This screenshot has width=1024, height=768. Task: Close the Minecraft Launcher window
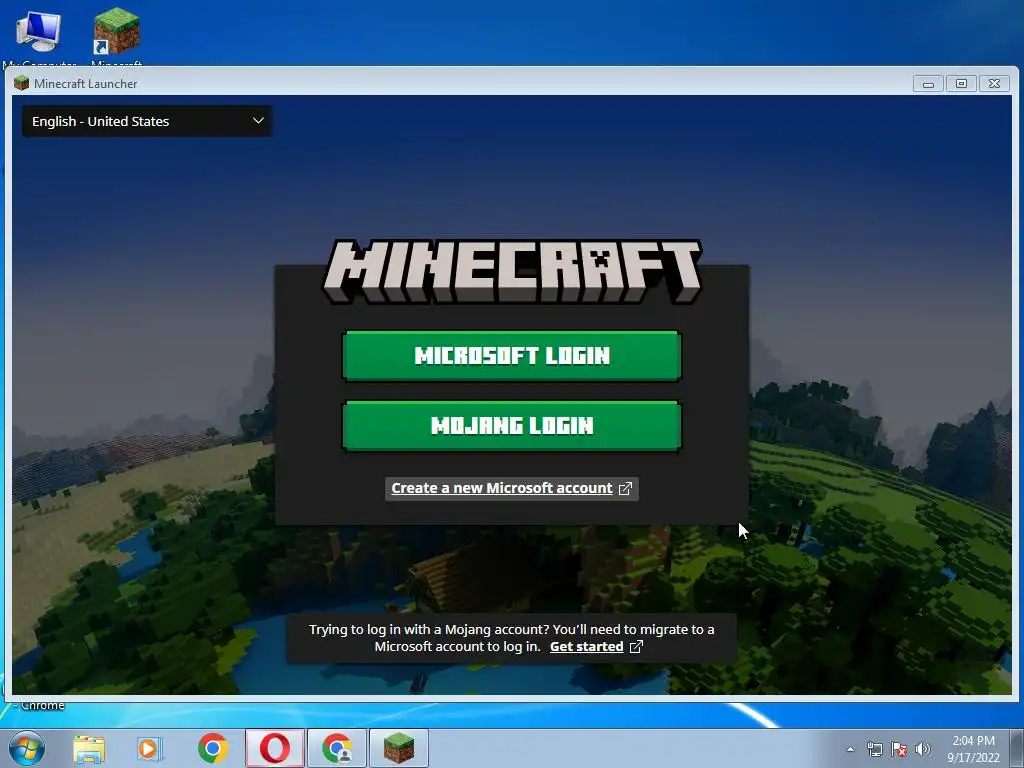(995, 84)
